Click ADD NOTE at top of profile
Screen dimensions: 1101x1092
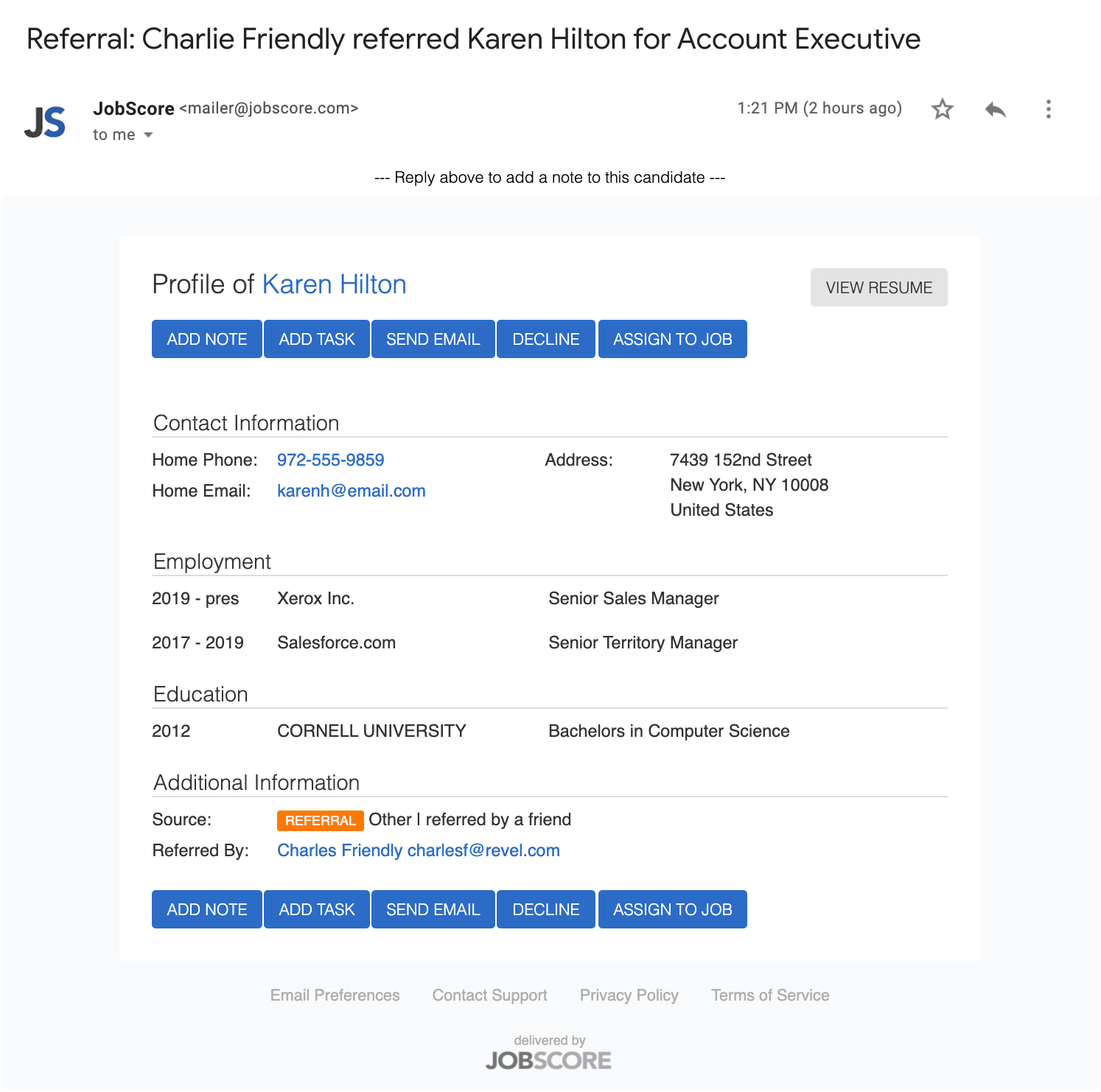[206, 339]
